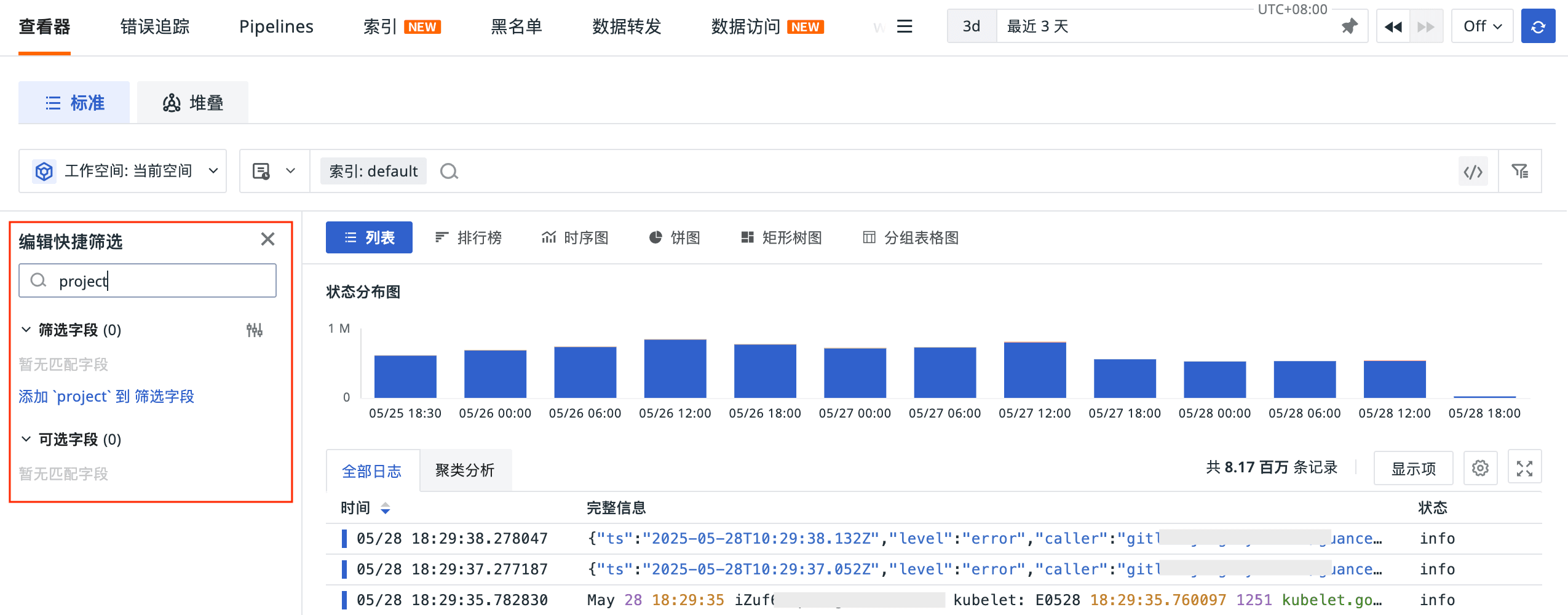Select 标准 view mode
1568x615 pixels.
74,103
